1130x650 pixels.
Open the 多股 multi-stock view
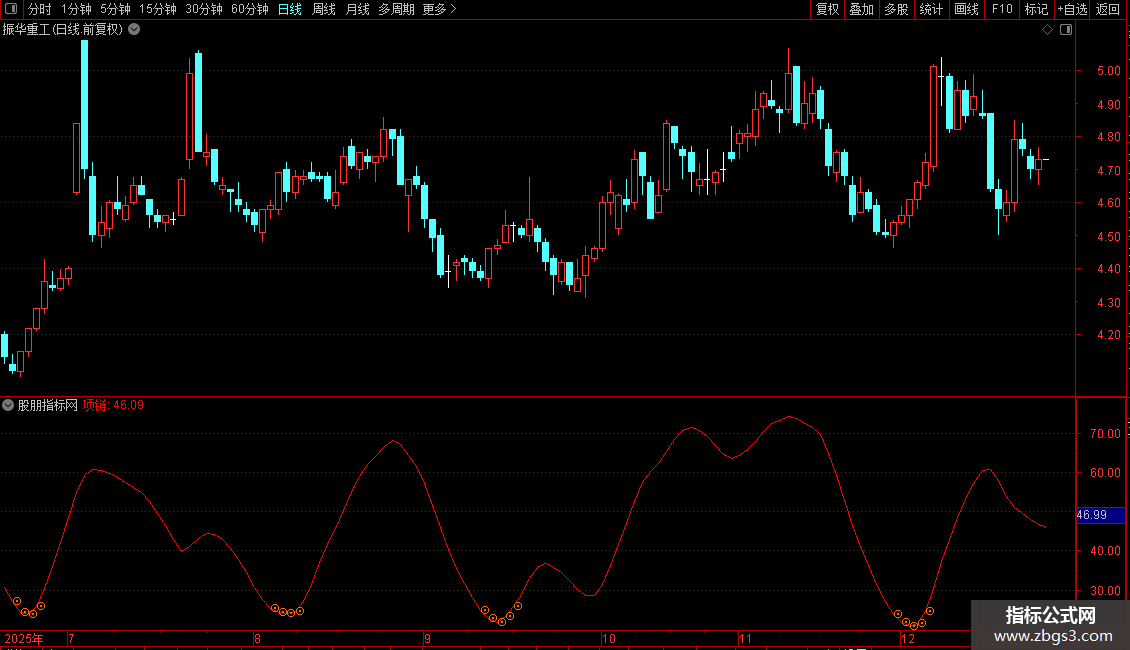[896, 9]
